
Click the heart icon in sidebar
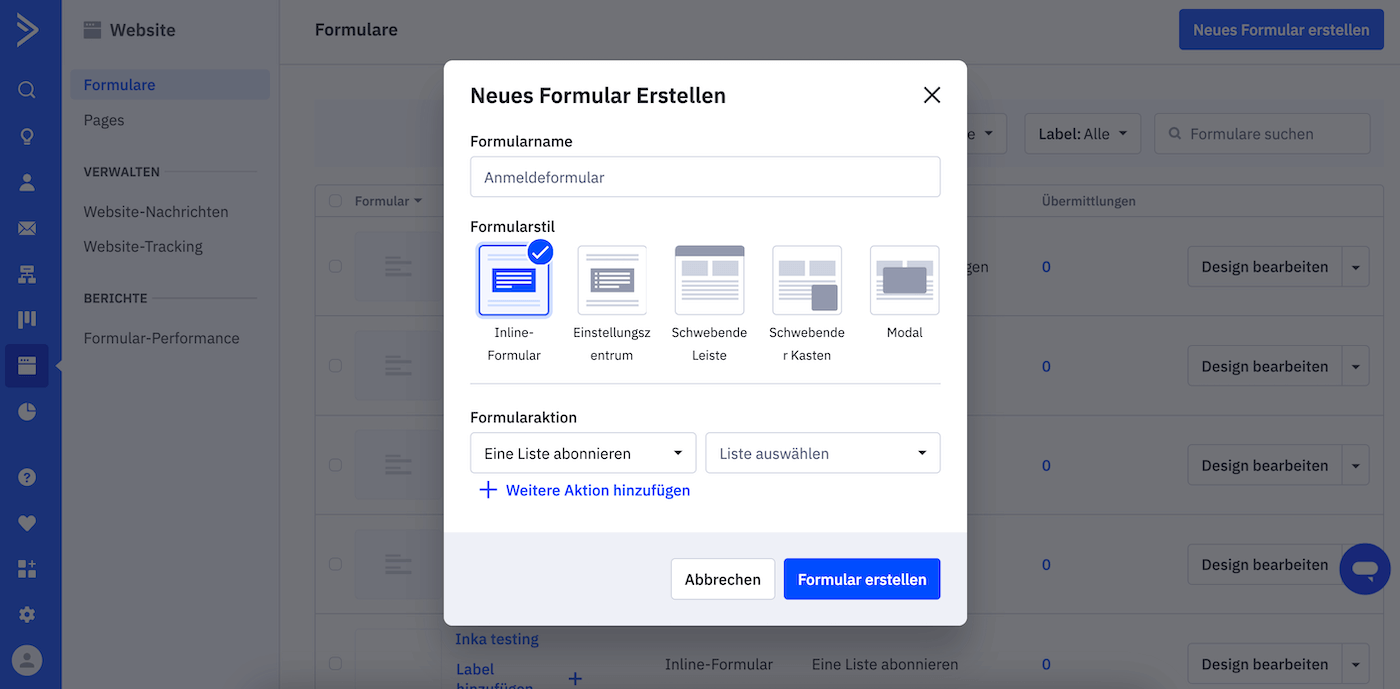tap(27, 523)
